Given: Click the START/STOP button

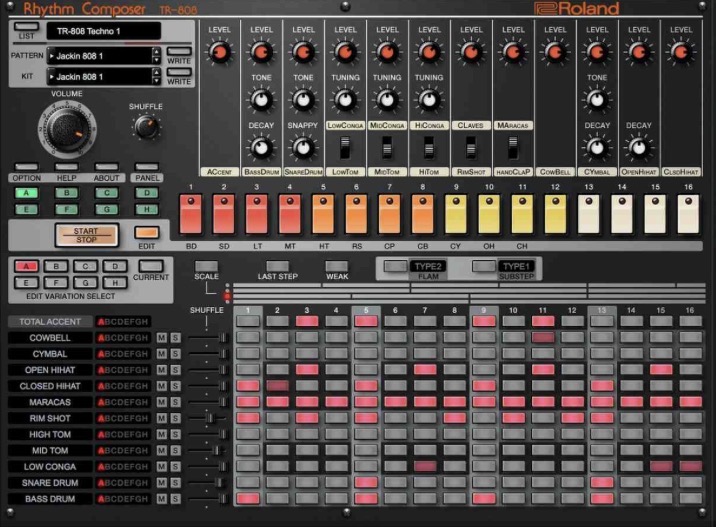Looking at the screenshot, I should click(86, 235).
